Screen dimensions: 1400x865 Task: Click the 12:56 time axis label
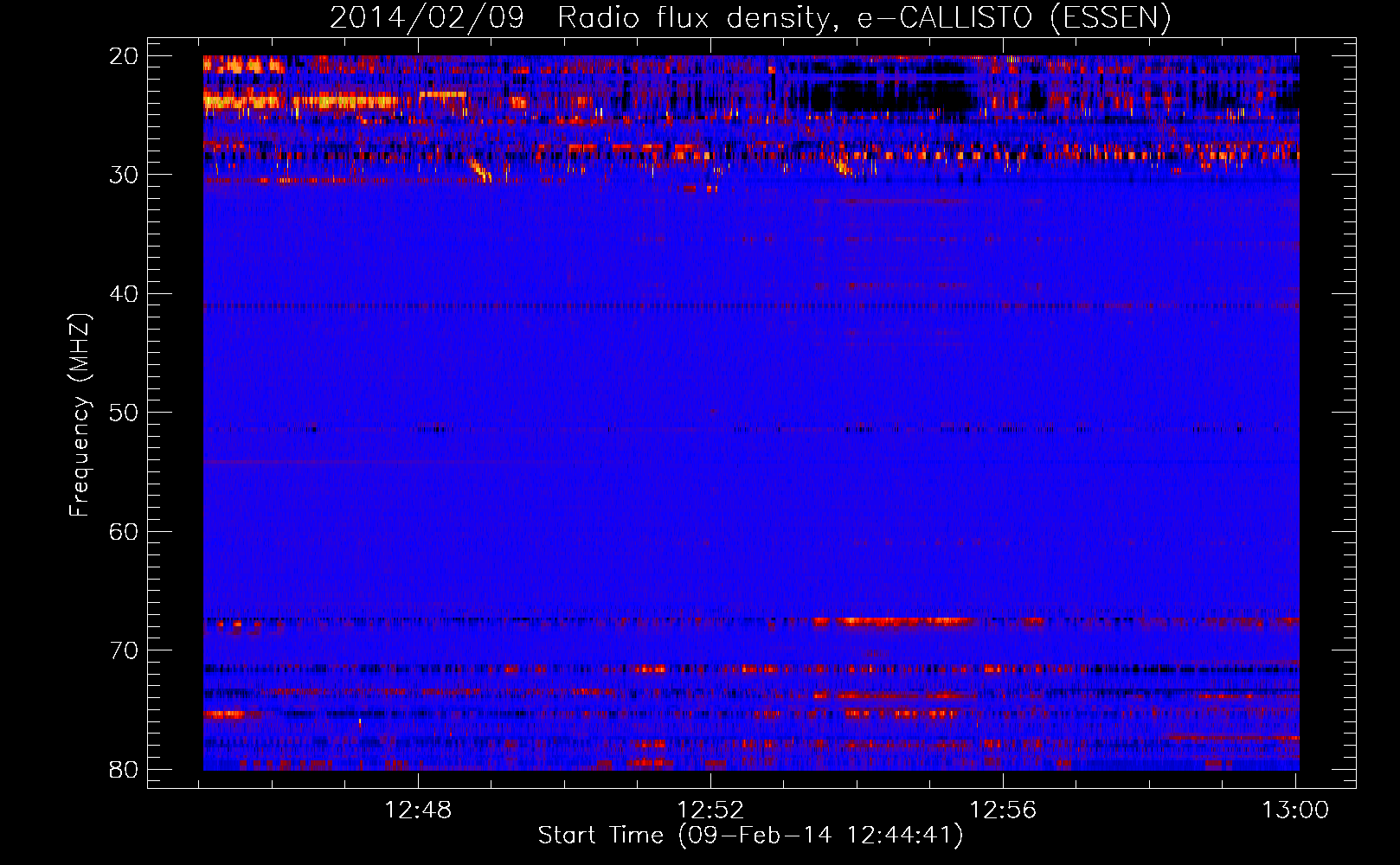pyautogui.click(x=1003, y=811)
